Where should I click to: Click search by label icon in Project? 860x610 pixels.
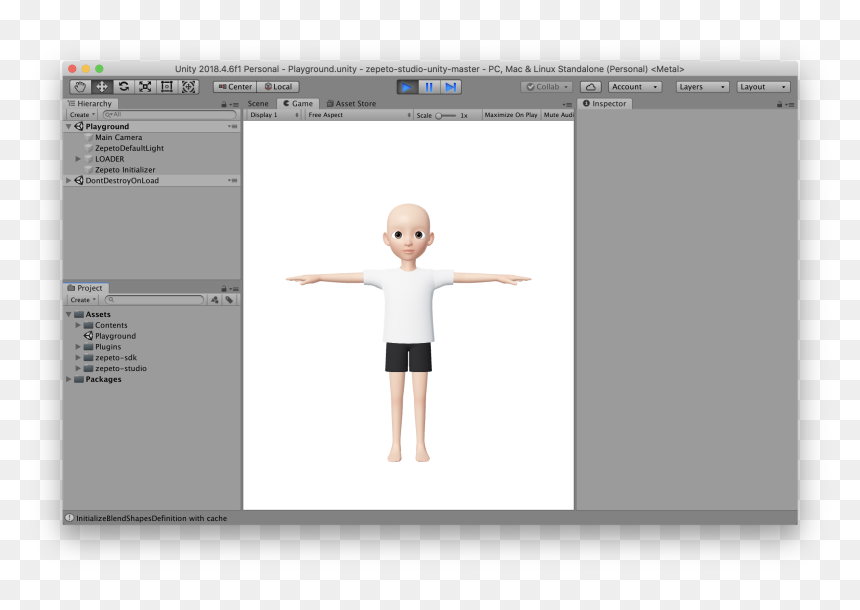[229, 300]
